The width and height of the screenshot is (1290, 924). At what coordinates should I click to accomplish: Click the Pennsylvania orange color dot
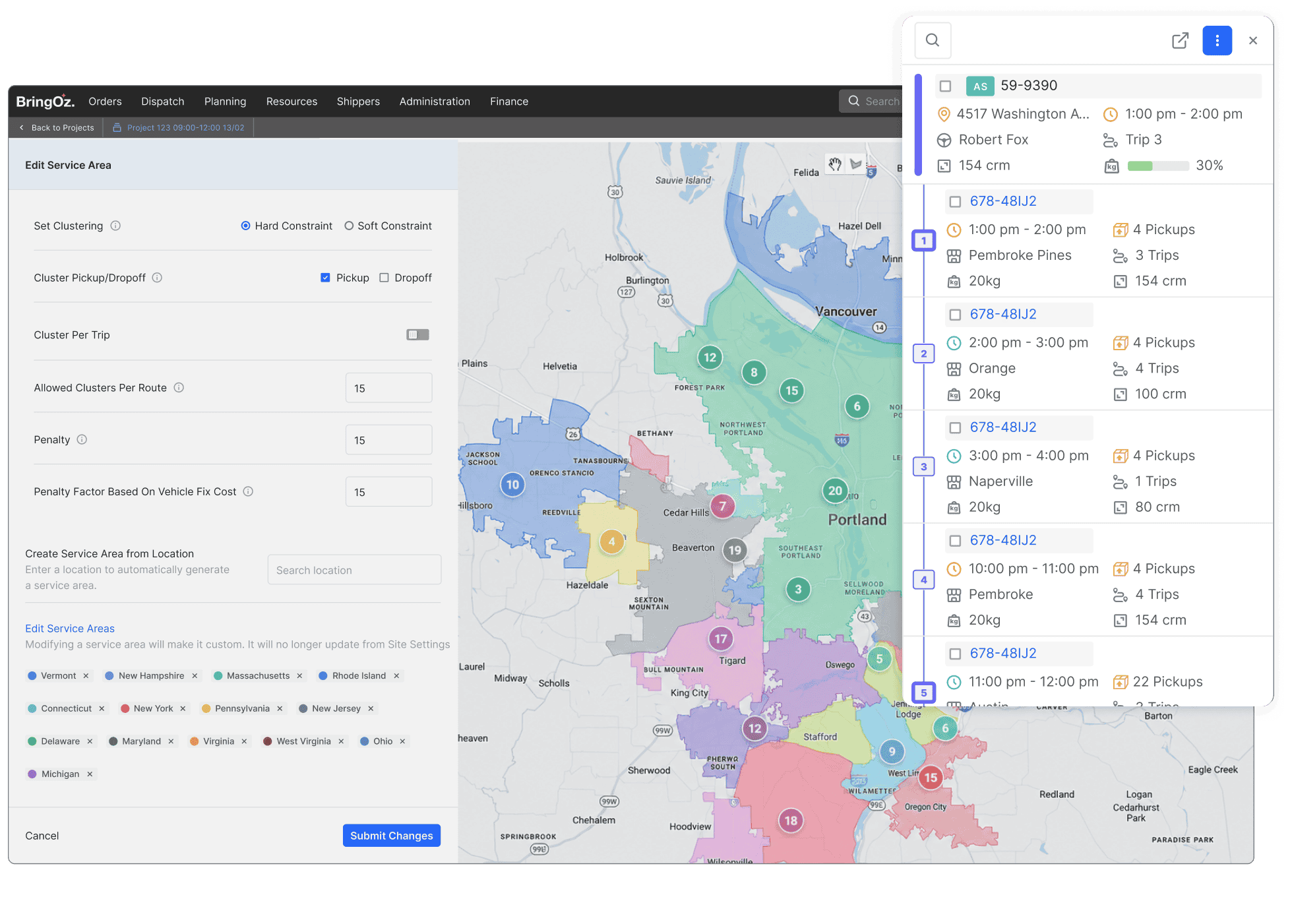[206, 708]
